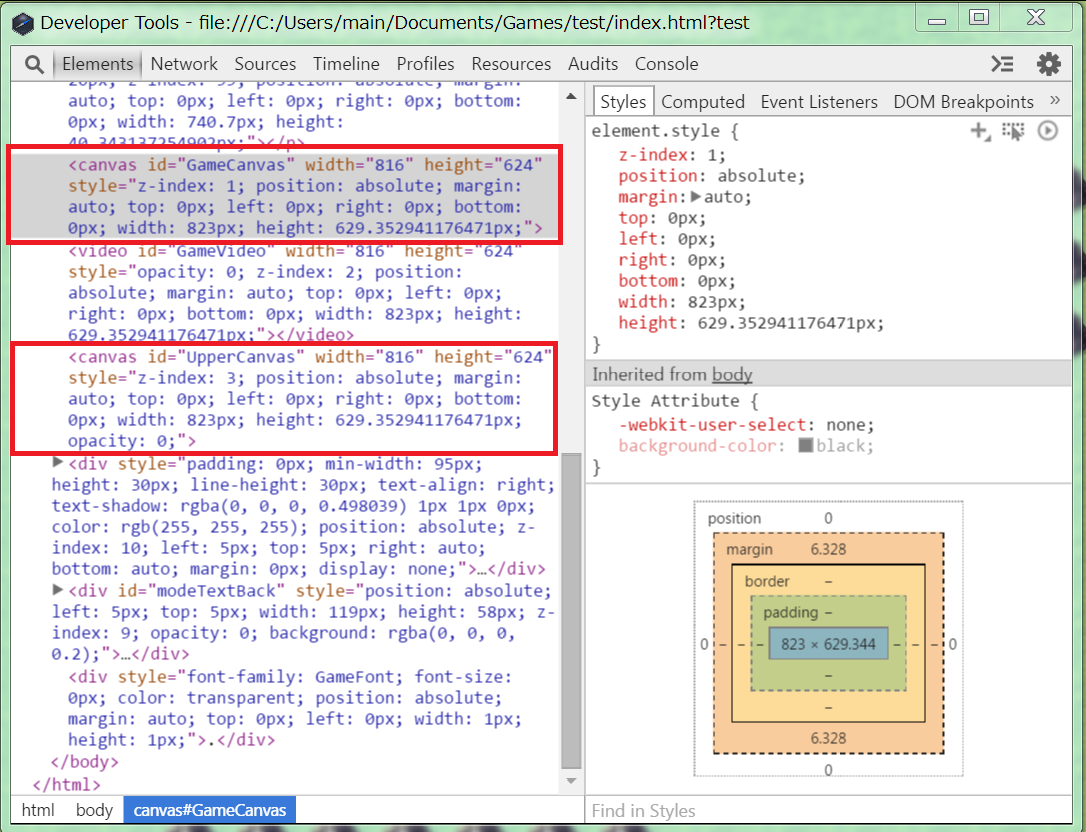Open DevTools settings gear
Image resolution: width=1086 pixels, height=832 pixels.
click(x=1048, y=64)
